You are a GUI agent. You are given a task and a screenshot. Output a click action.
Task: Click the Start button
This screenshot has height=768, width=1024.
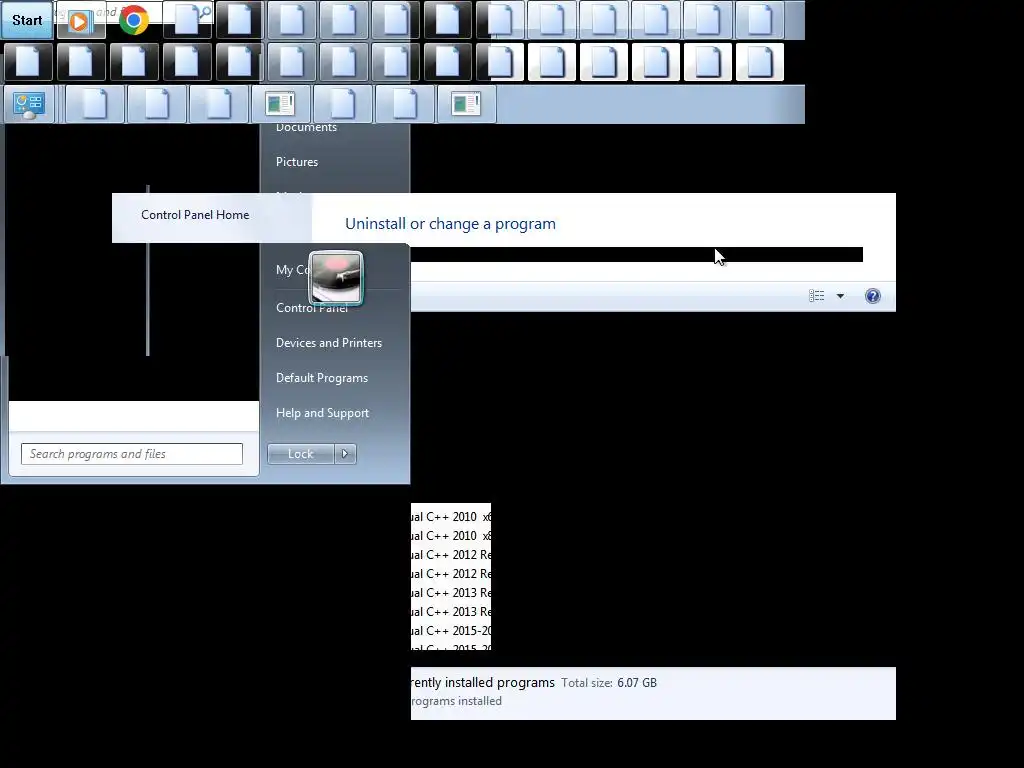point(27,20)
